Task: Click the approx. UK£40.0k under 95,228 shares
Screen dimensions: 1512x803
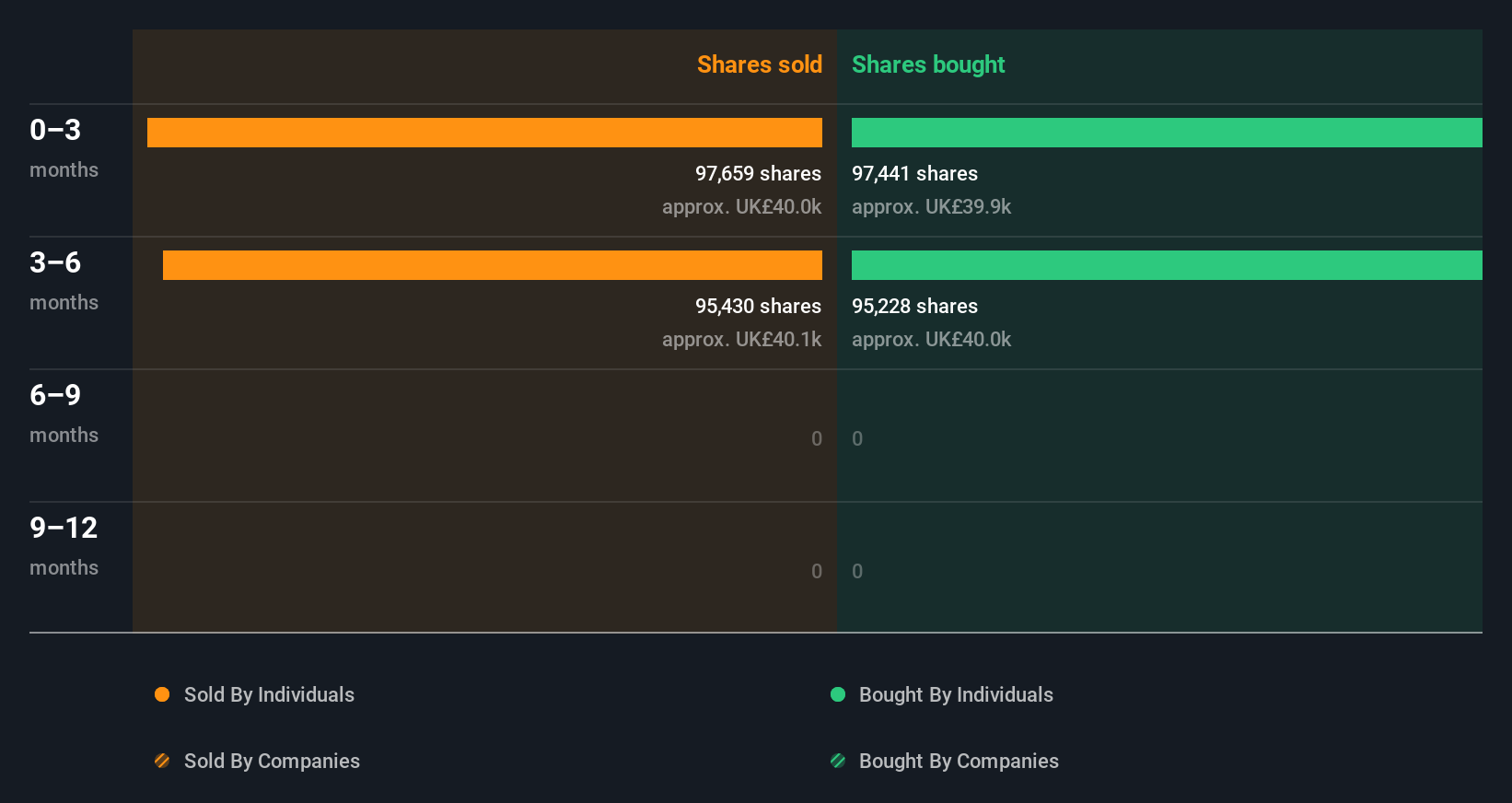Action: click(x=931, y=340)
